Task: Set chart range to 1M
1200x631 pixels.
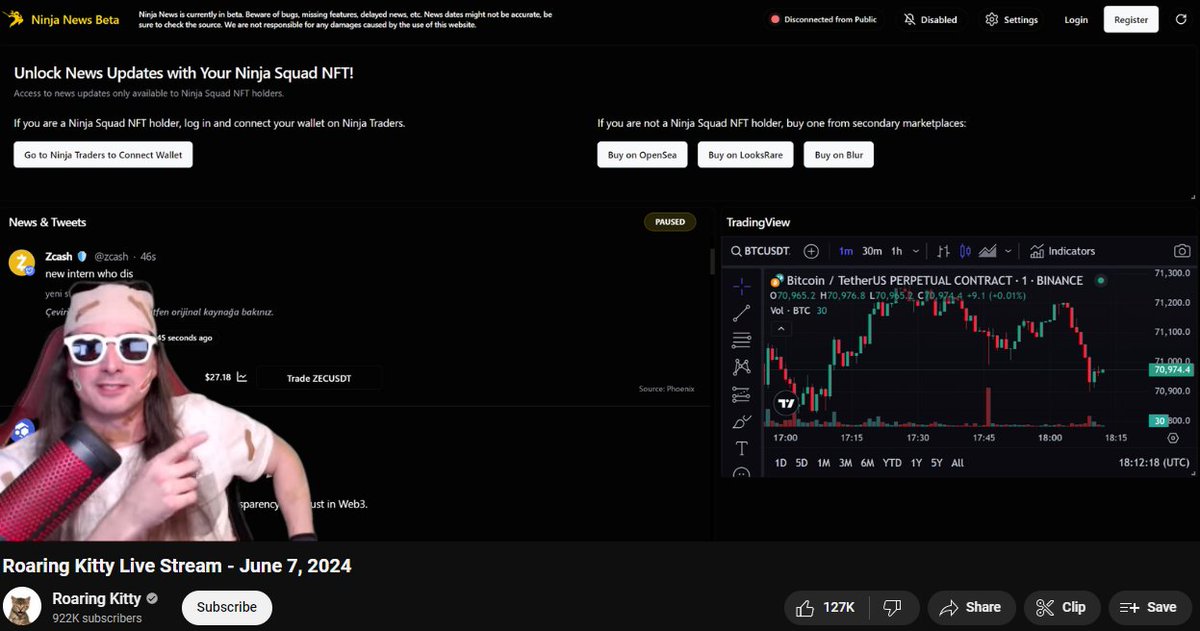Action: click(823, 463)
